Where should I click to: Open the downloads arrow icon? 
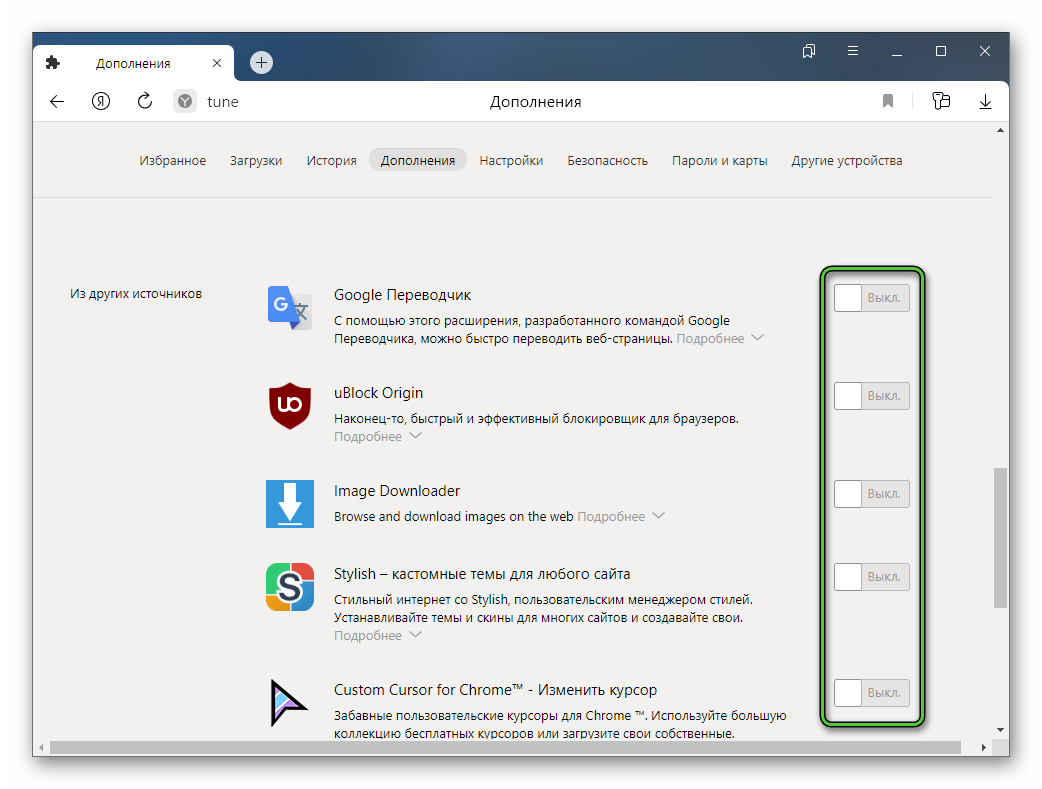[985, 101]
